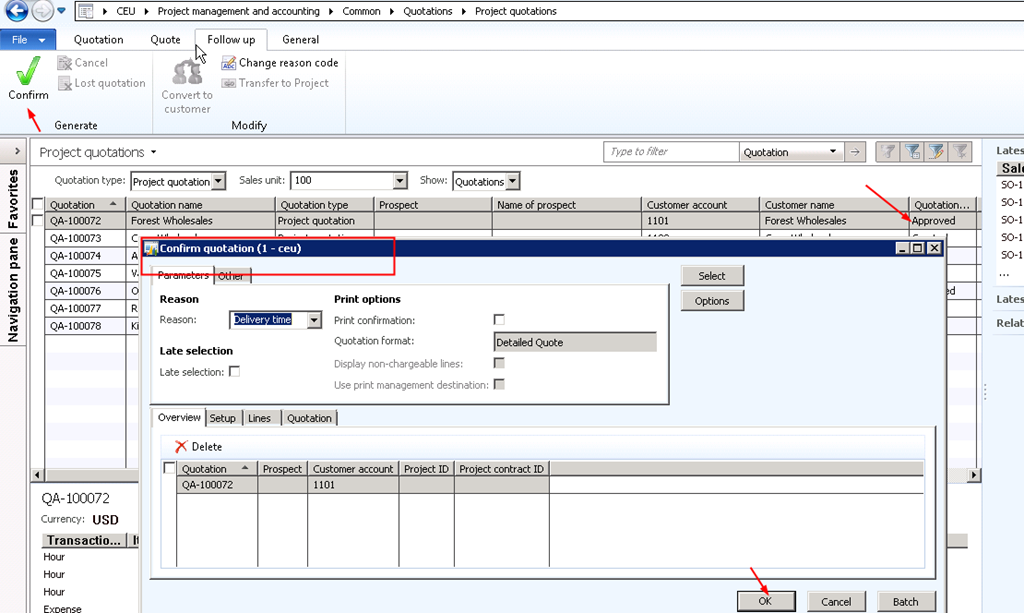The height and width of the screenshot is (613, 1024).
Task: Click the filter search arrow button
Action: tap(855, 152)
